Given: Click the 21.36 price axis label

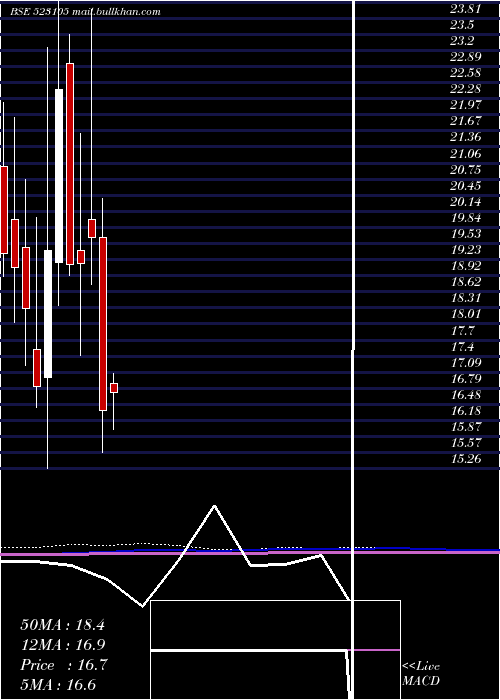Looking at the screenshot, I should coord(466,138).
